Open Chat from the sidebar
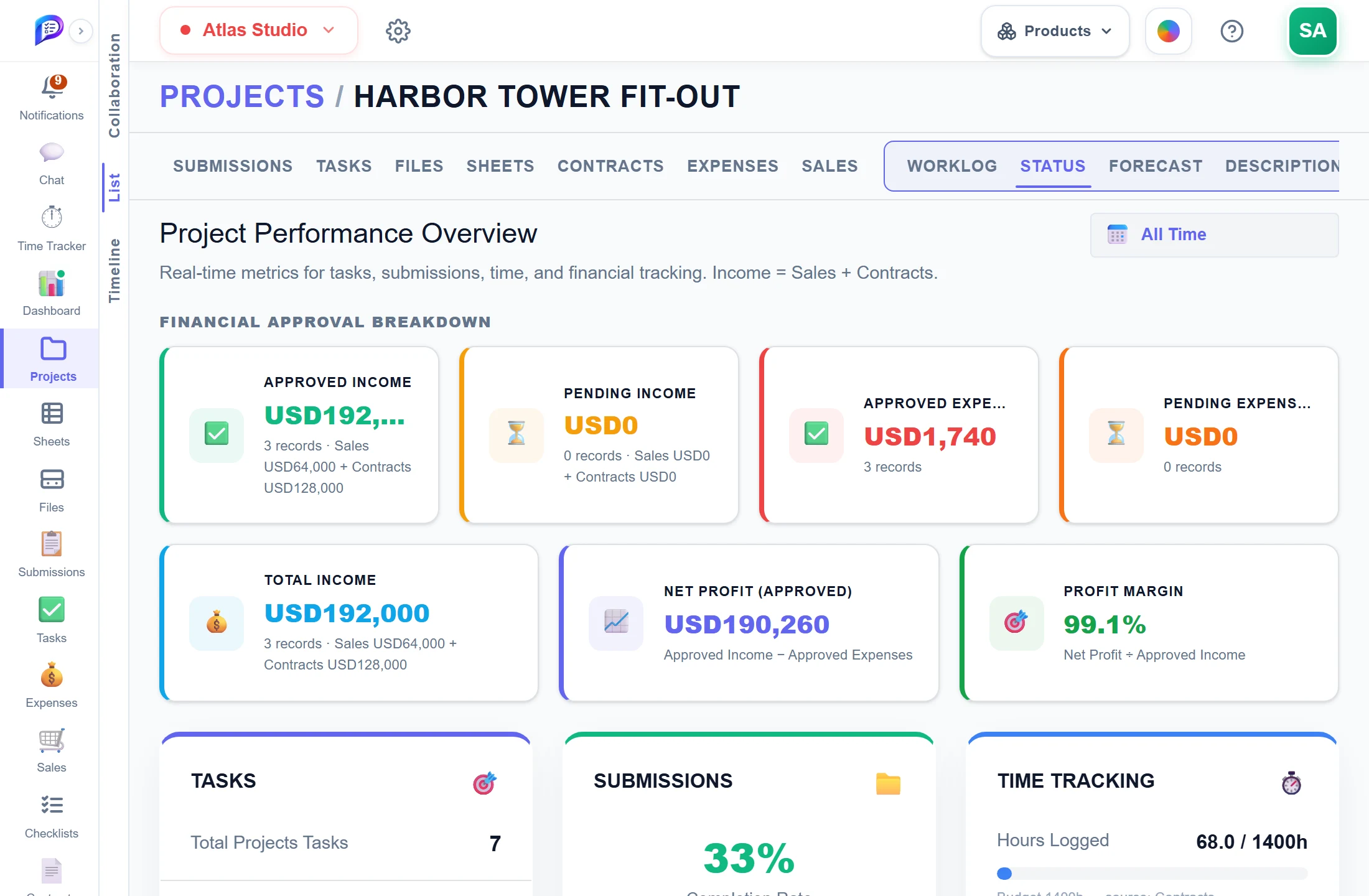 (x=51, y=164)
